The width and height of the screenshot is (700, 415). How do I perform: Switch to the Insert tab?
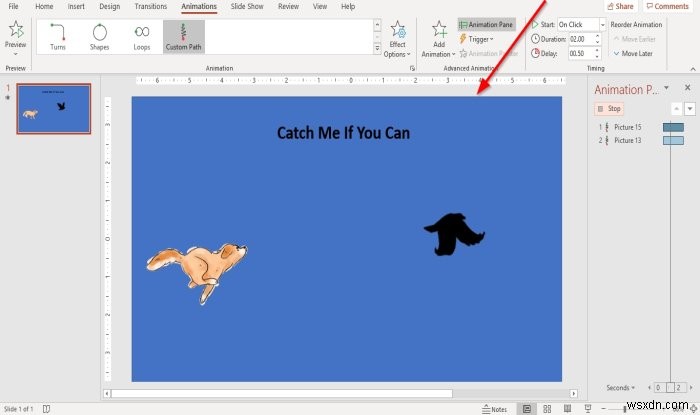(x=76, y=6)
